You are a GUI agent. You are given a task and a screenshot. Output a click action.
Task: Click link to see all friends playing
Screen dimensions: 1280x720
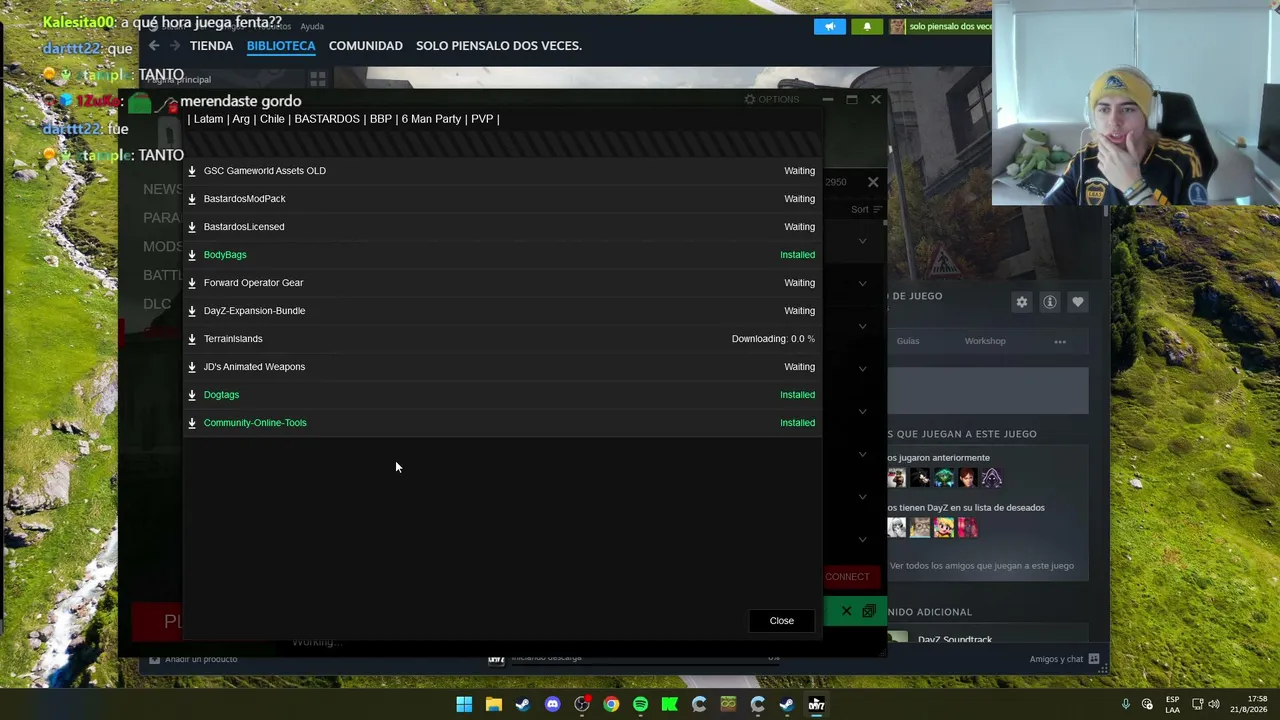(982, 566)
